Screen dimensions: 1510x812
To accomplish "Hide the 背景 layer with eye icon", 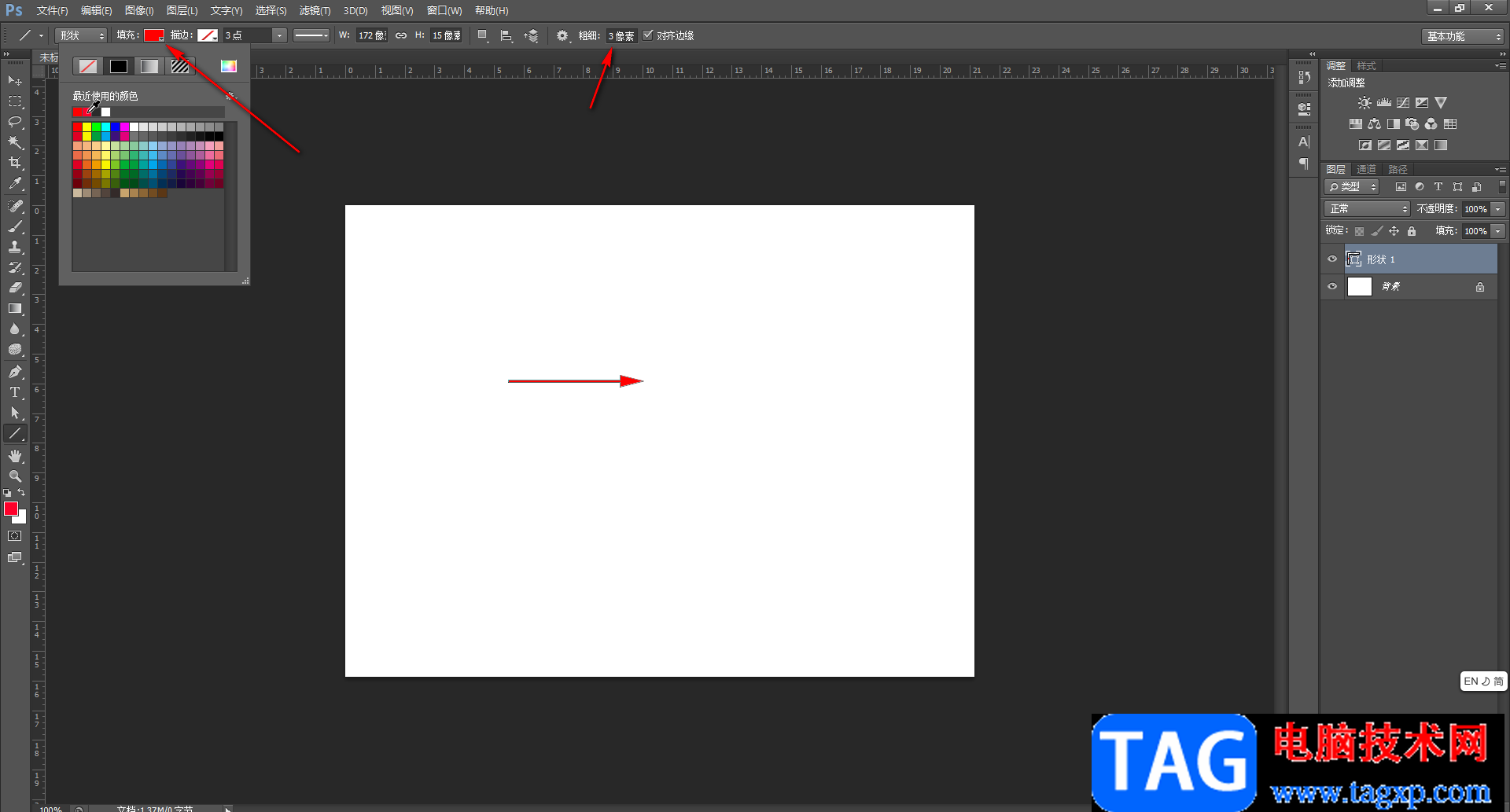I will point(1332,287).
